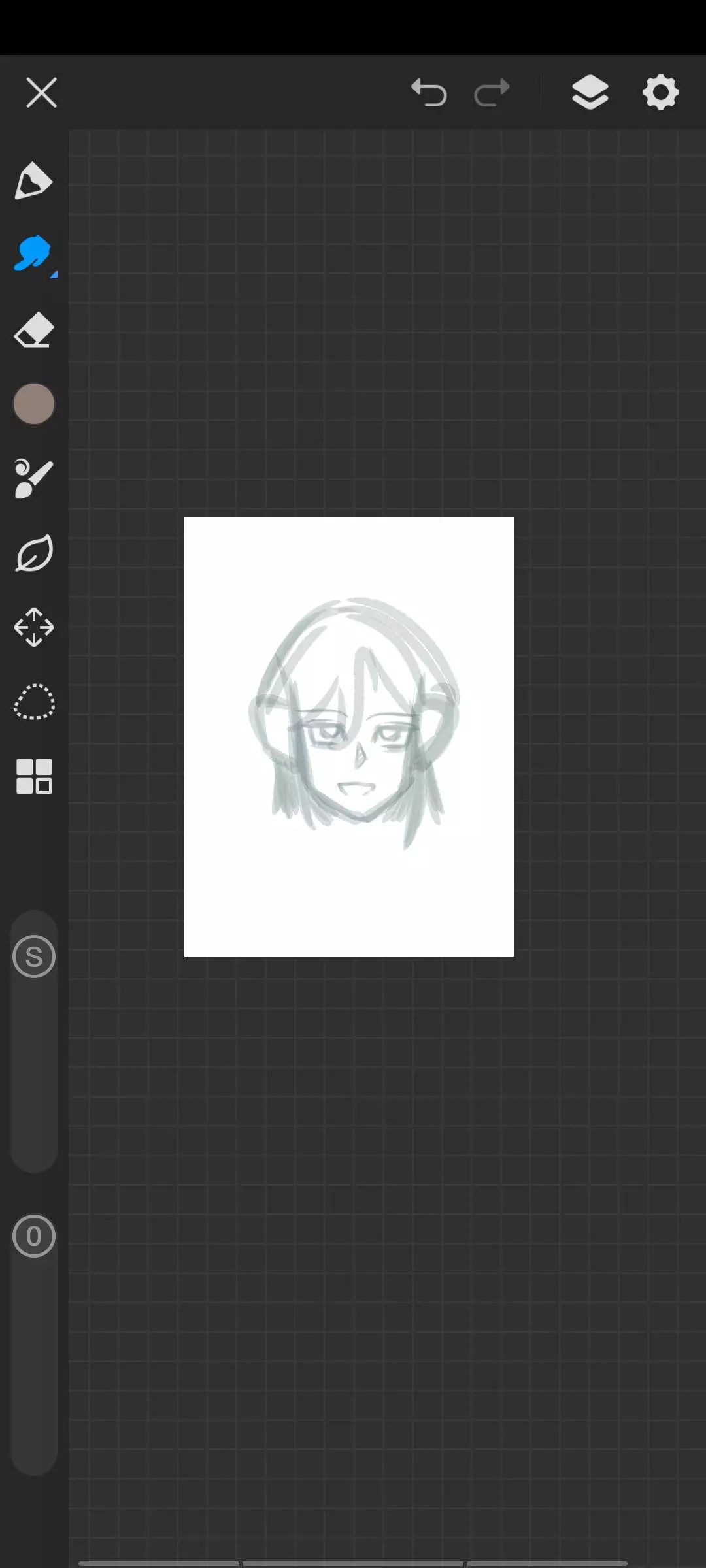The width and height of the screenshot is (706, 1568).
Task: Open the leaf-shaped Shape tool
Action: (x=33, y=553)
